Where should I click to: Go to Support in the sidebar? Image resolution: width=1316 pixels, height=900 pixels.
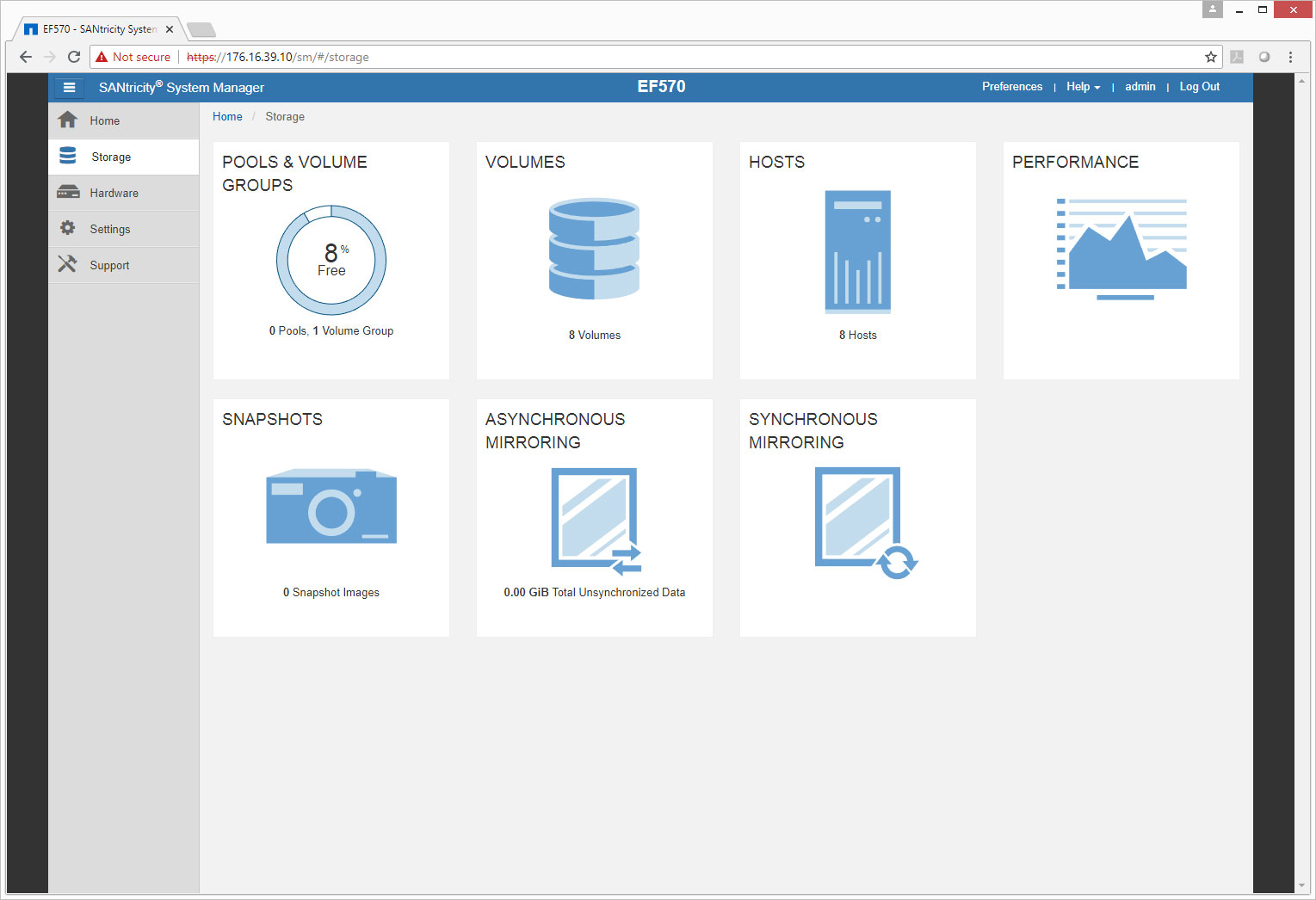[109, 266]
